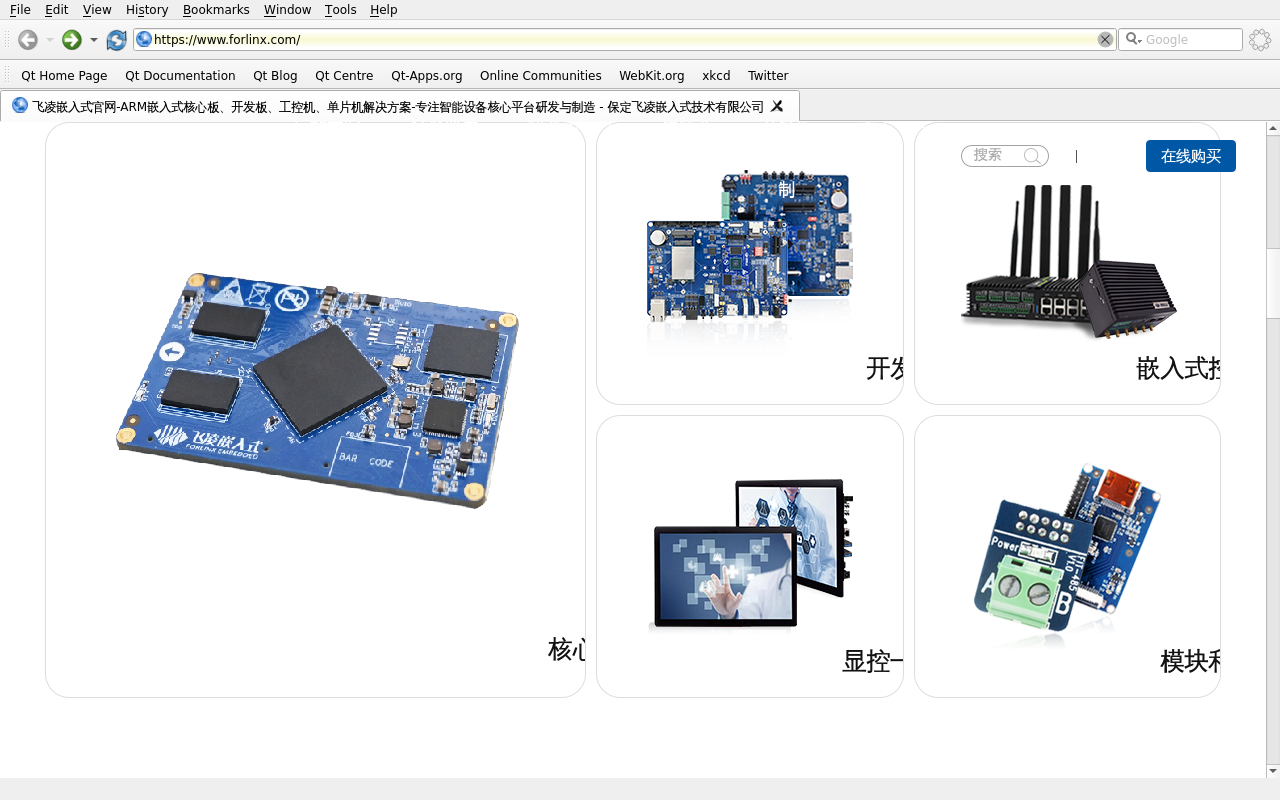
Task: Open the Qt Documentation bookmark
Action: (180, 76)
